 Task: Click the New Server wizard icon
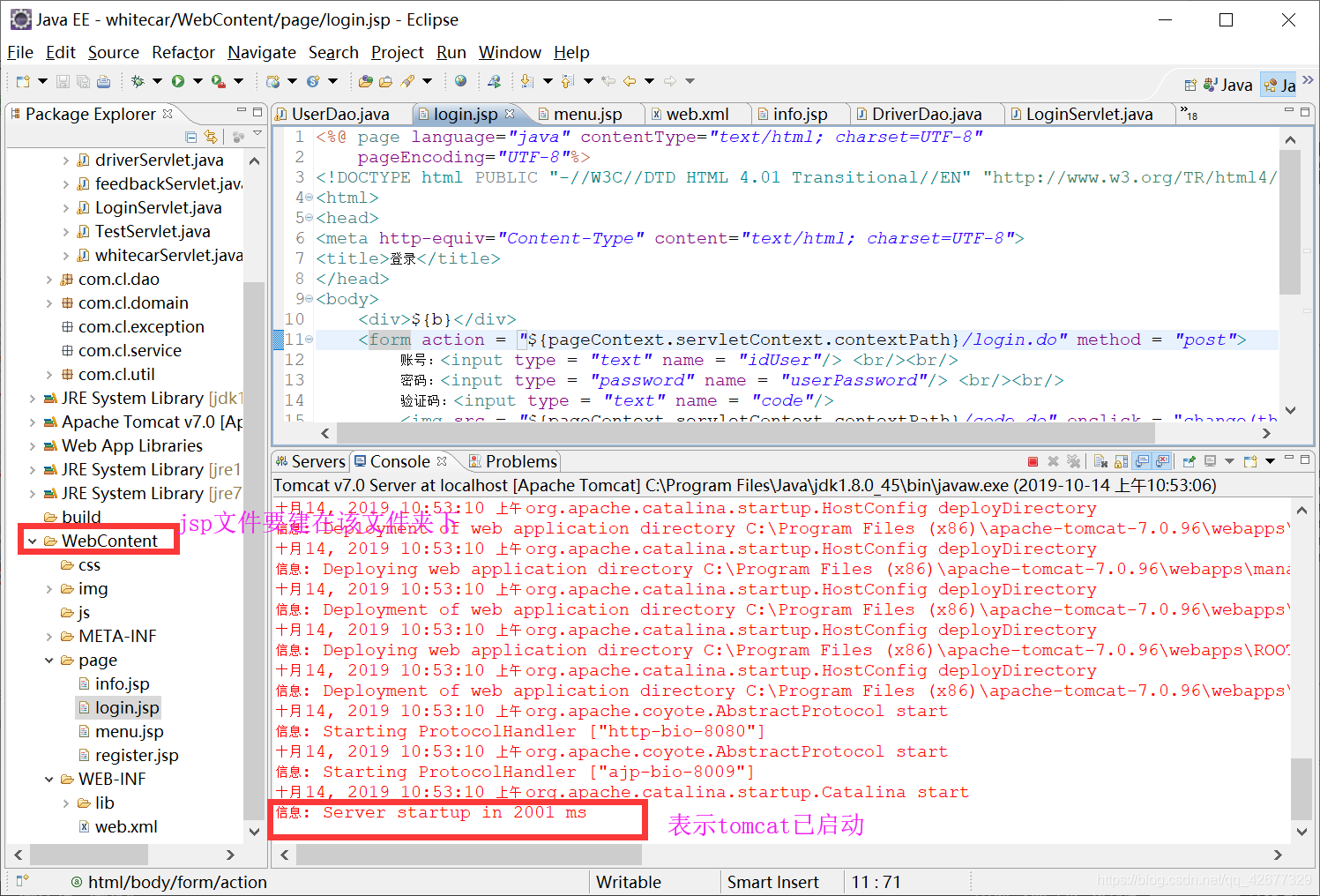point(273,81)
